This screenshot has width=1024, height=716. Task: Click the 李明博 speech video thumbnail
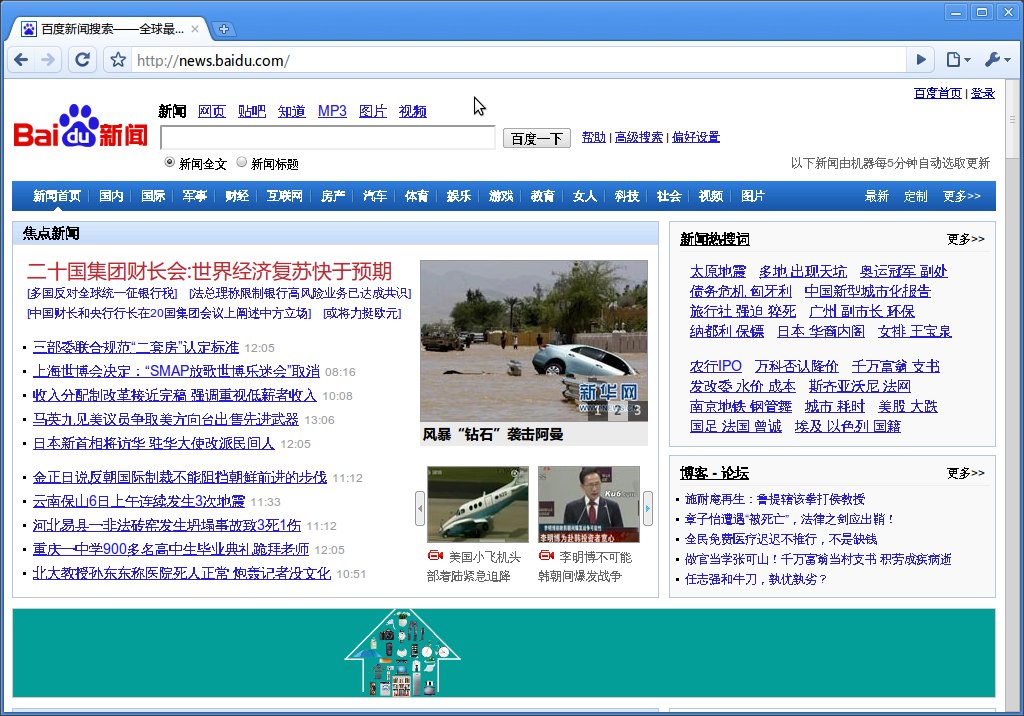[x=589, y=504]
